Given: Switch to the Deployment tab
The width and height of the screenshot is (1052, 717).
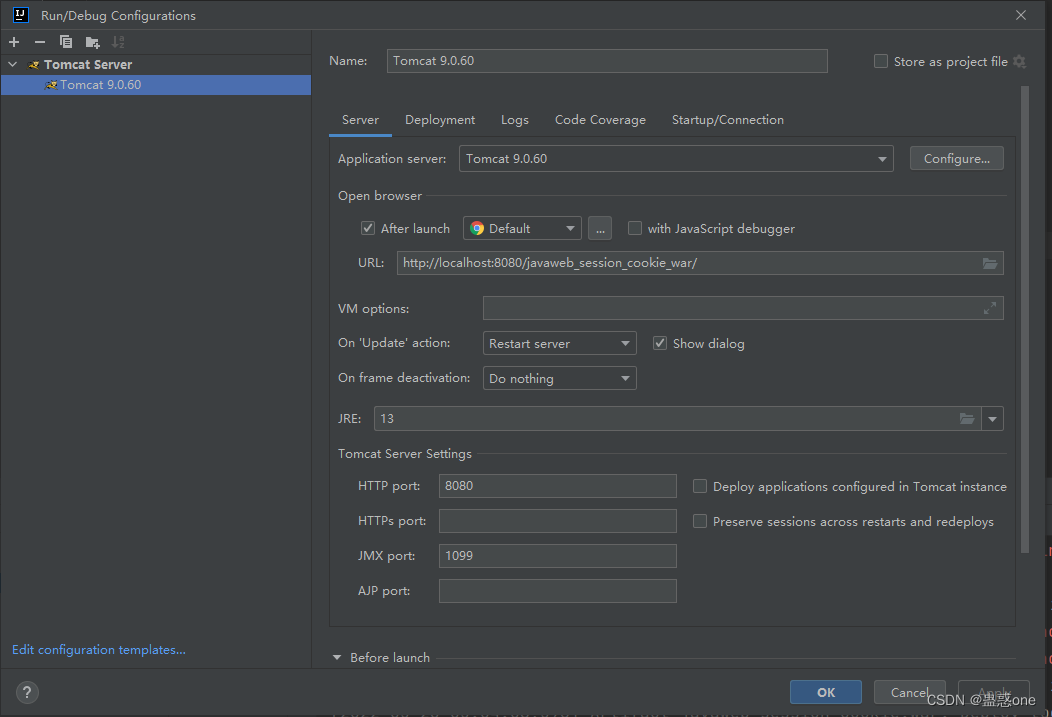Looking at the screenshot, I should coord(440,120).
